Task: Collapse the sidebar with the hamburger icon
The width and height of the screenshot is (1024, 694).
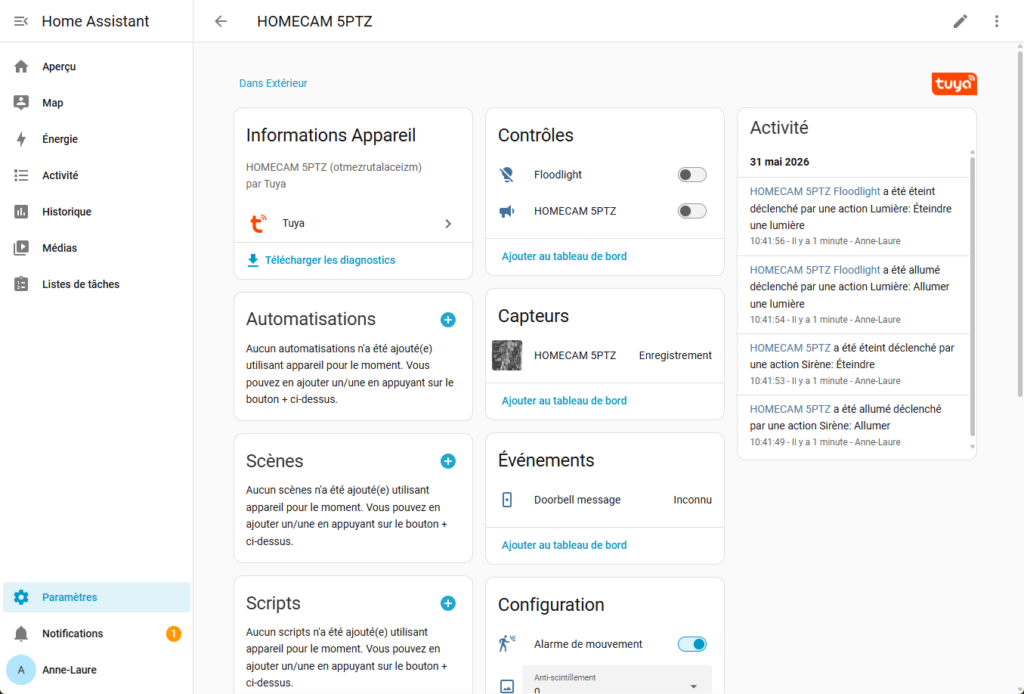Action: (21, 21)
